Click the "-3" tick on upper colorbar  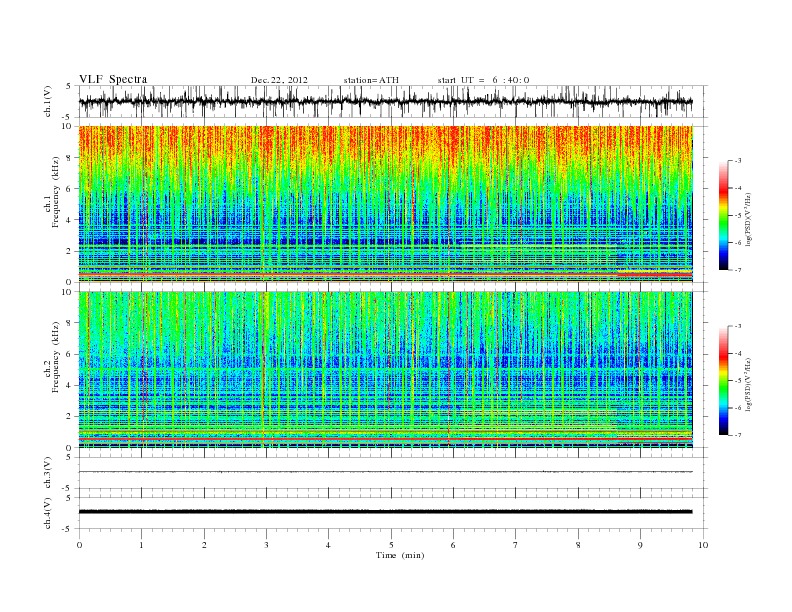coord(738,161)
